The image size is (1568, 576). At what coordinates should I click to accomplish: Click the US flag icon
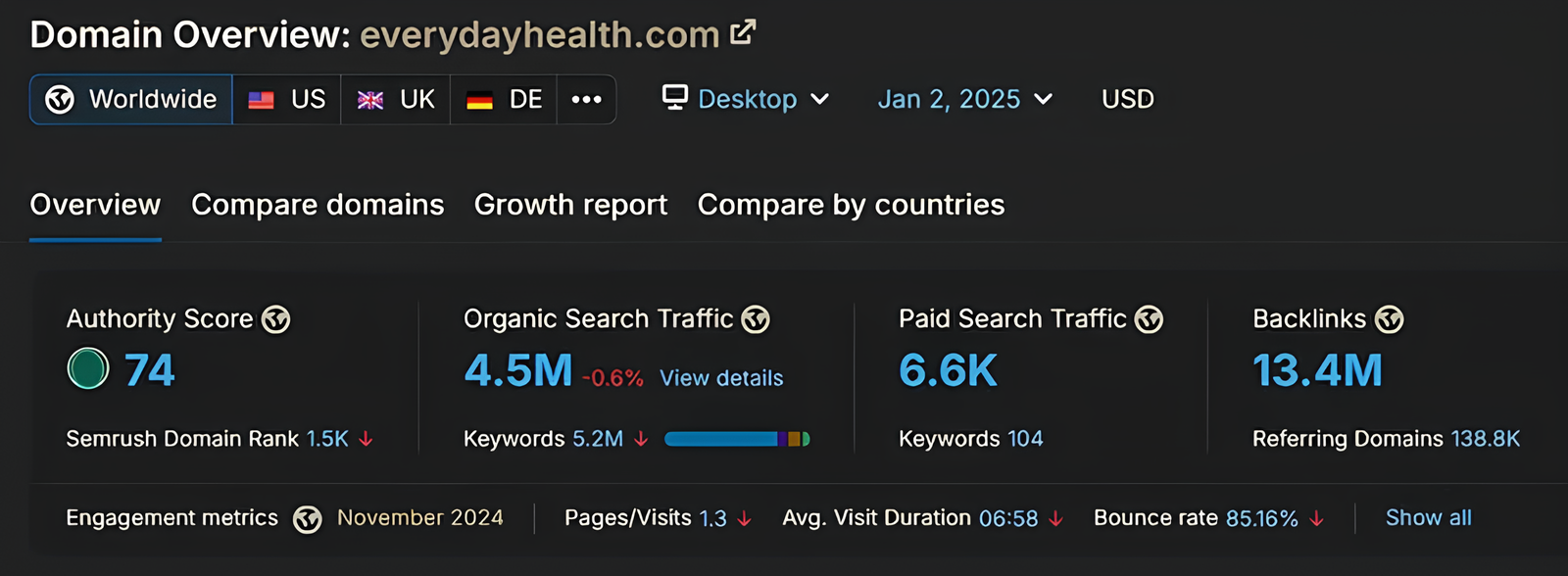261,100
